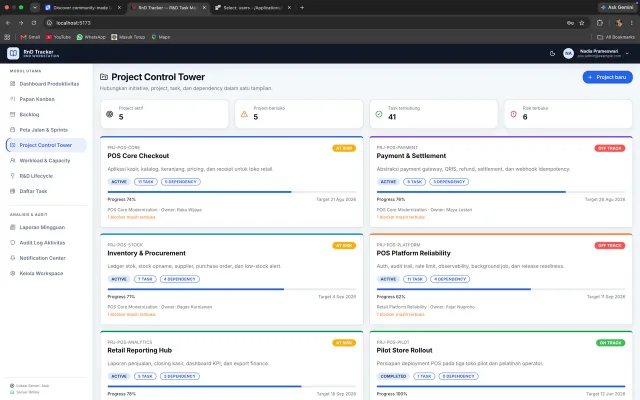
Task: Click the Peta Jalan & Sprints icon
Action: 12,130
